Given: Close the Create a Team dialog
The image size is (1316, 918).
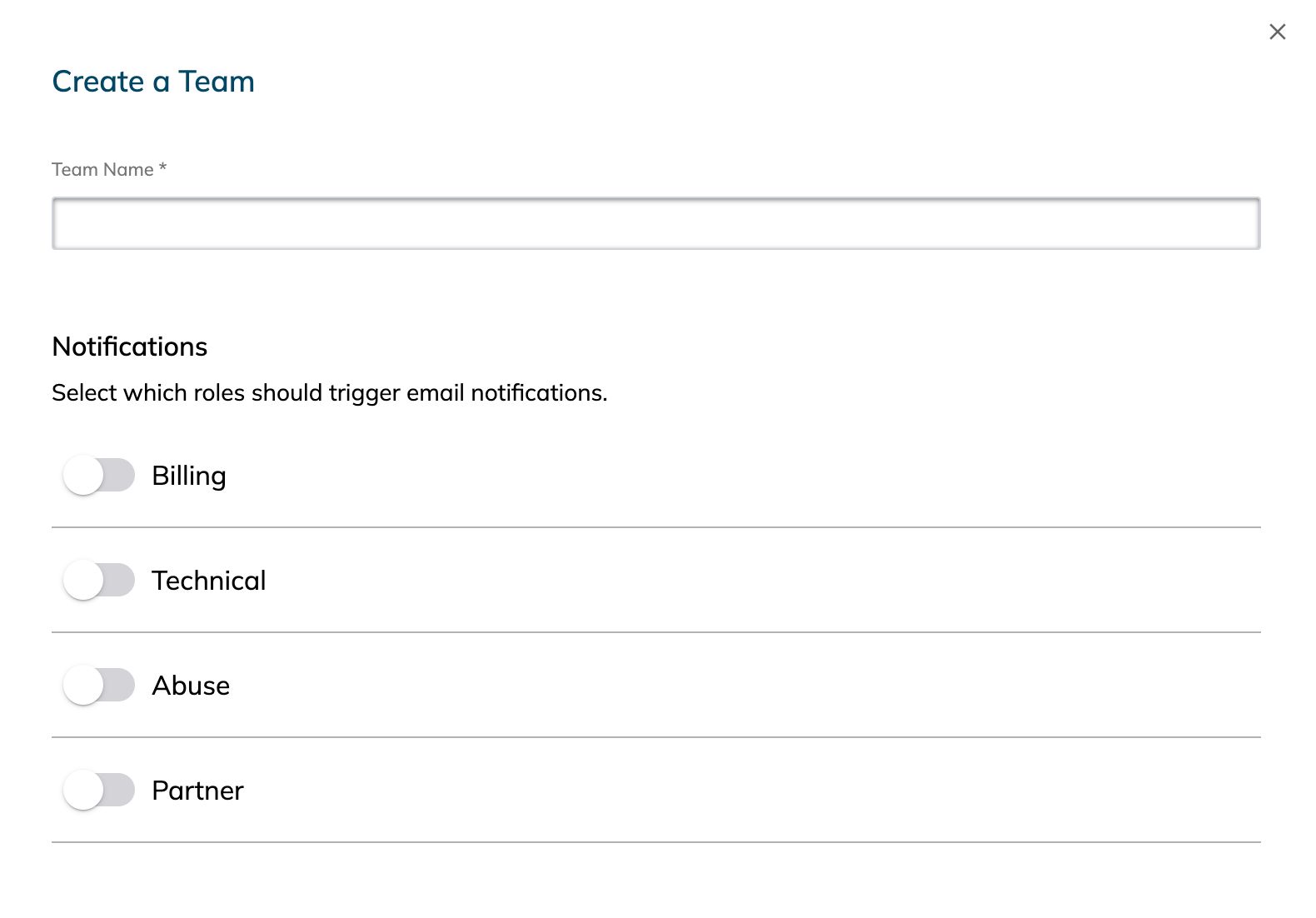Looking at the screenshot, I should 1277,32.
